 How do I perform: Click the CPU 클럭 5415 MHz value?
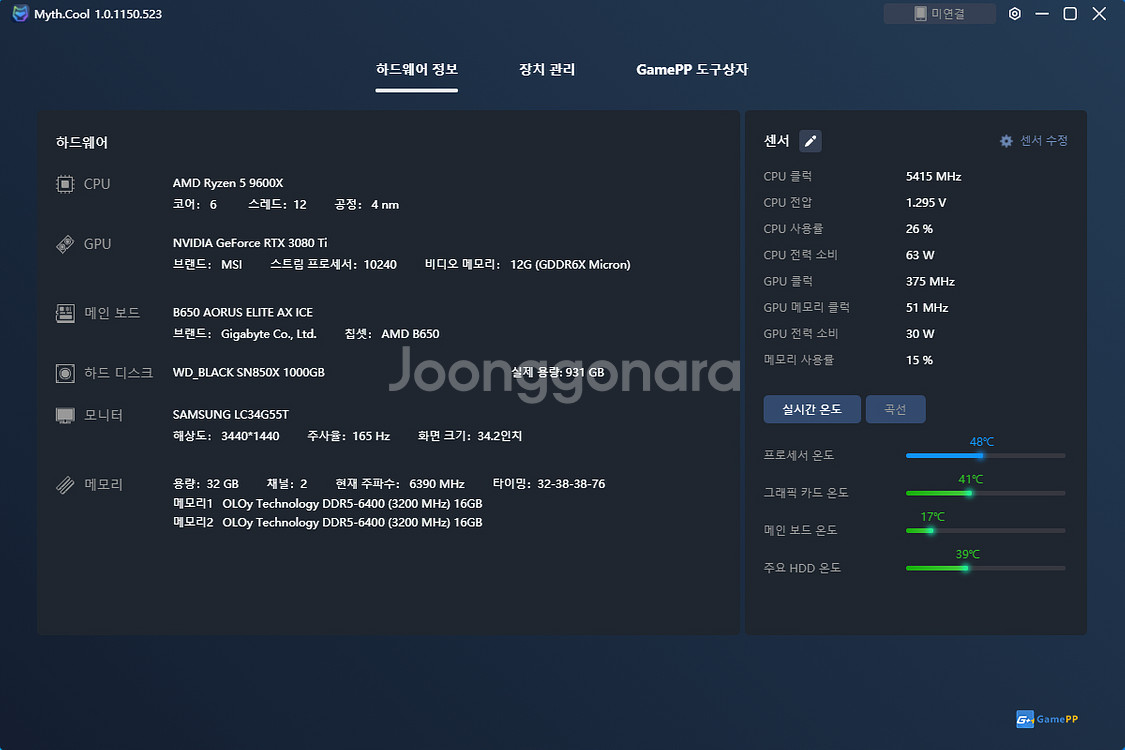pos(933,177)
